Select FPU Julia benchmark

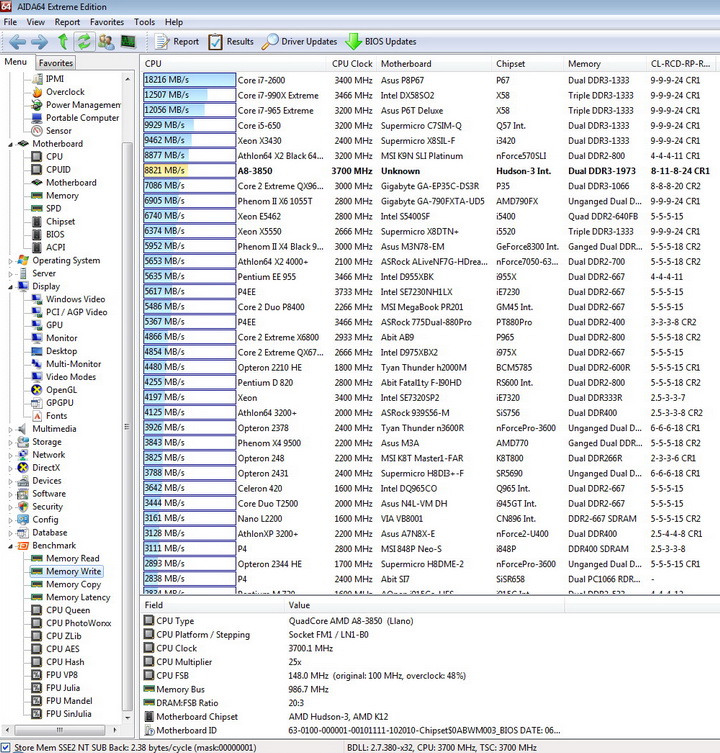(x=63, y=688)
